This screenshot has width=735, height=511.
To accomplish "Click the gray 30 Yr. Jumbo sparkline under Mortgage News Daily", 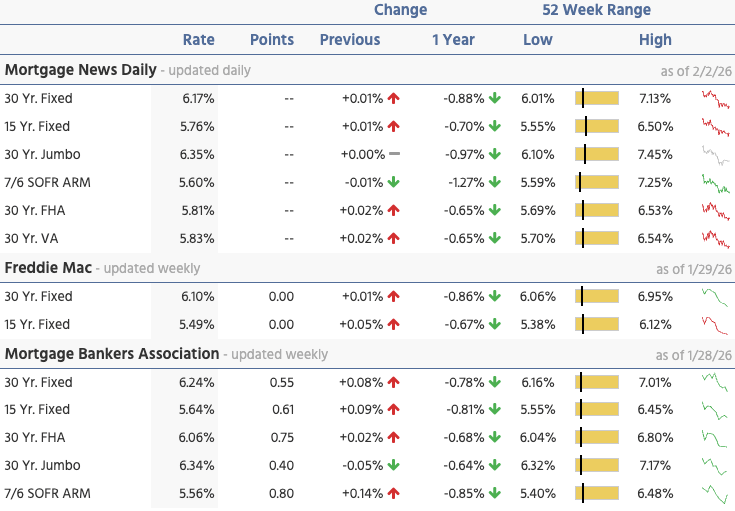I will [x=715, y=155].
